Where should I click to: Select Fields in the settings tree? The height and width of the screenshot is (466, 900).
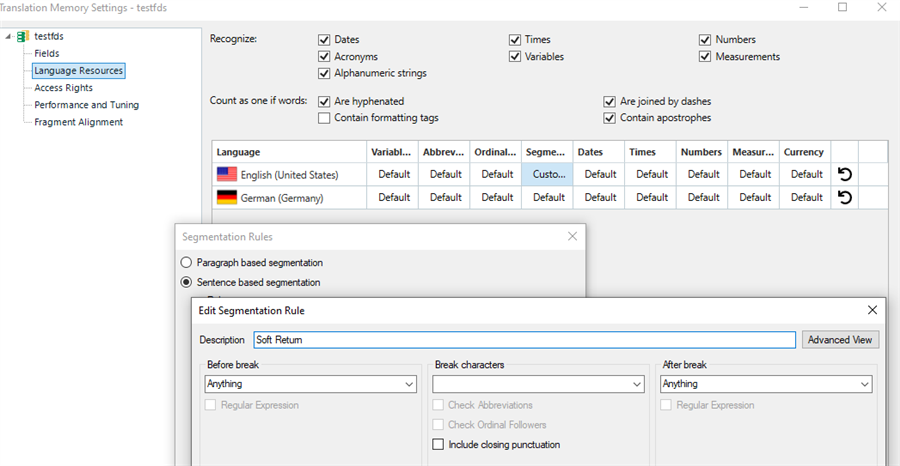(x=47, y=54)
